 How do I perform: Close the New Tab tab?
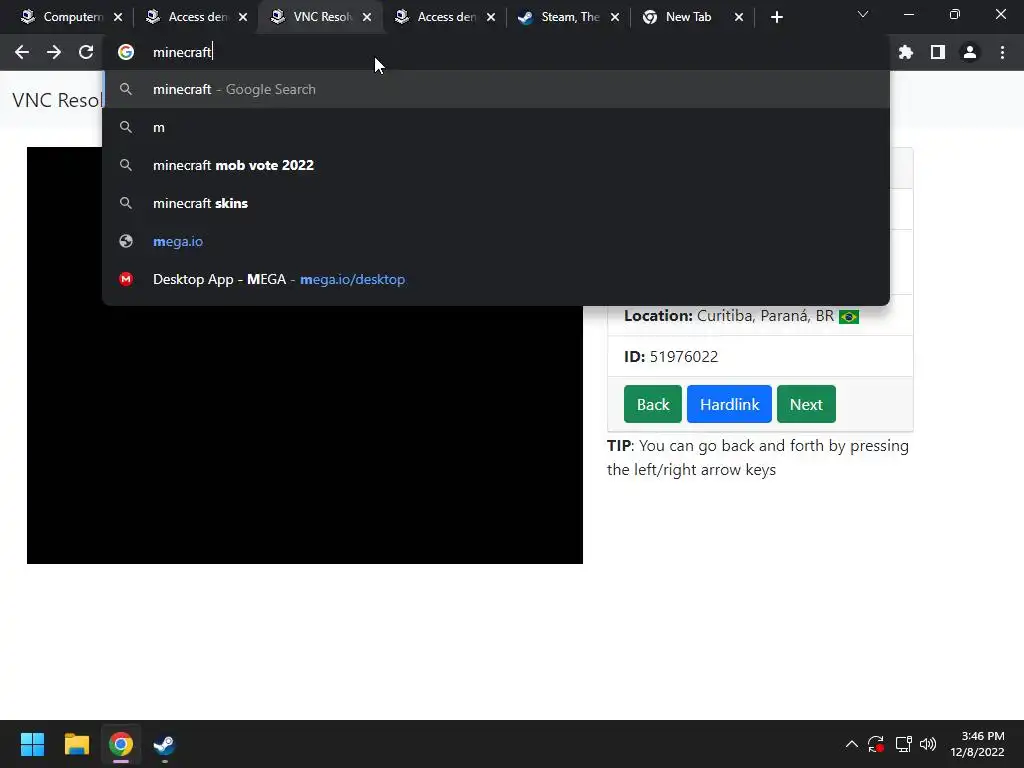(x=739, y=18)
